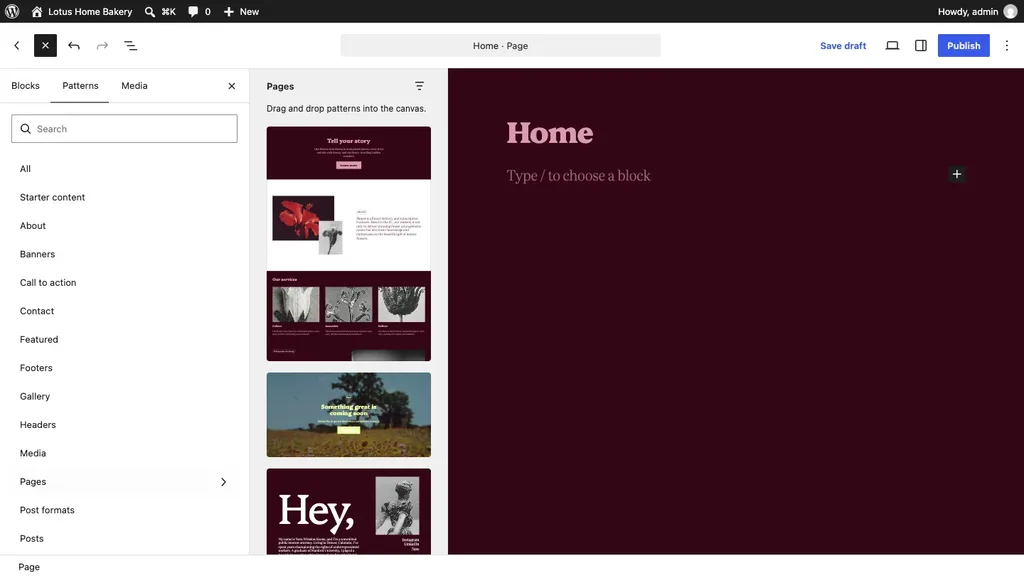Click the Page breadcrumb in the footer
The width and height of the screenshot is (1024, 578).
click(x=29, y=567)
